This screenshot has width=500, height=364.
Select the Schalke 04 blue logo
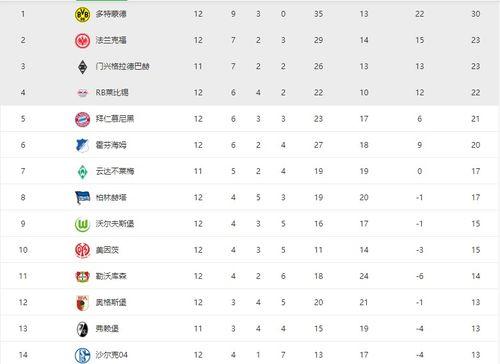coord(82,355)
